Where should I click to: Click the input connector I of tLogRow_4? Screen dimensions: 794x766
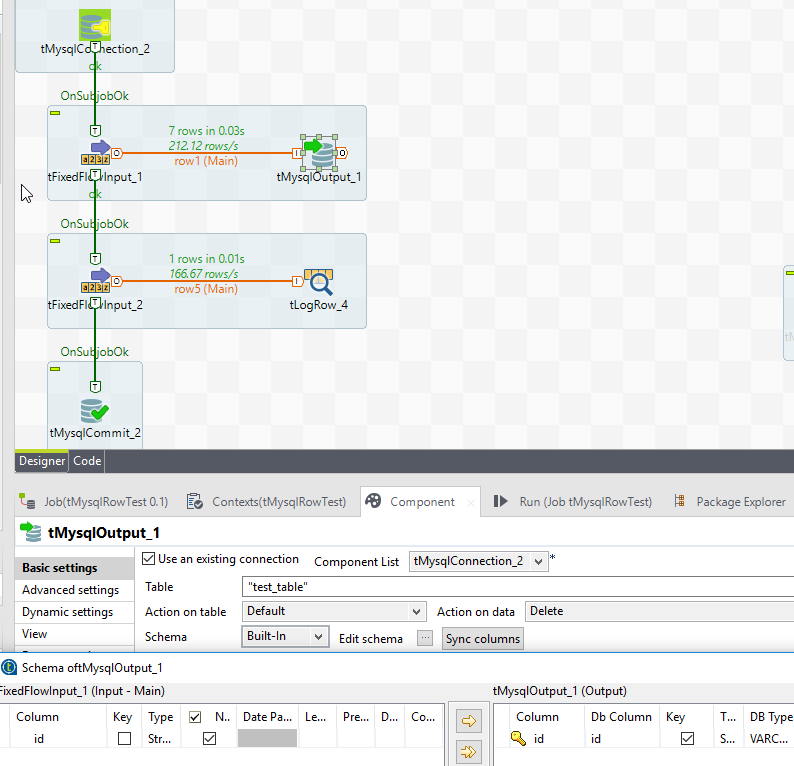(x=297, y=281)
